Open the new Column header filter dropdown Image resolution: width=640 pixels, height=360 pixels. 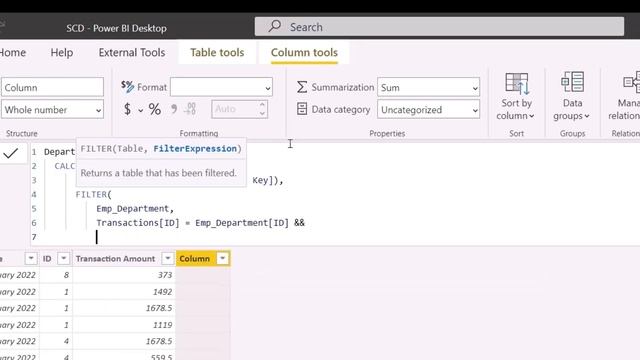[x=222, y=258]
